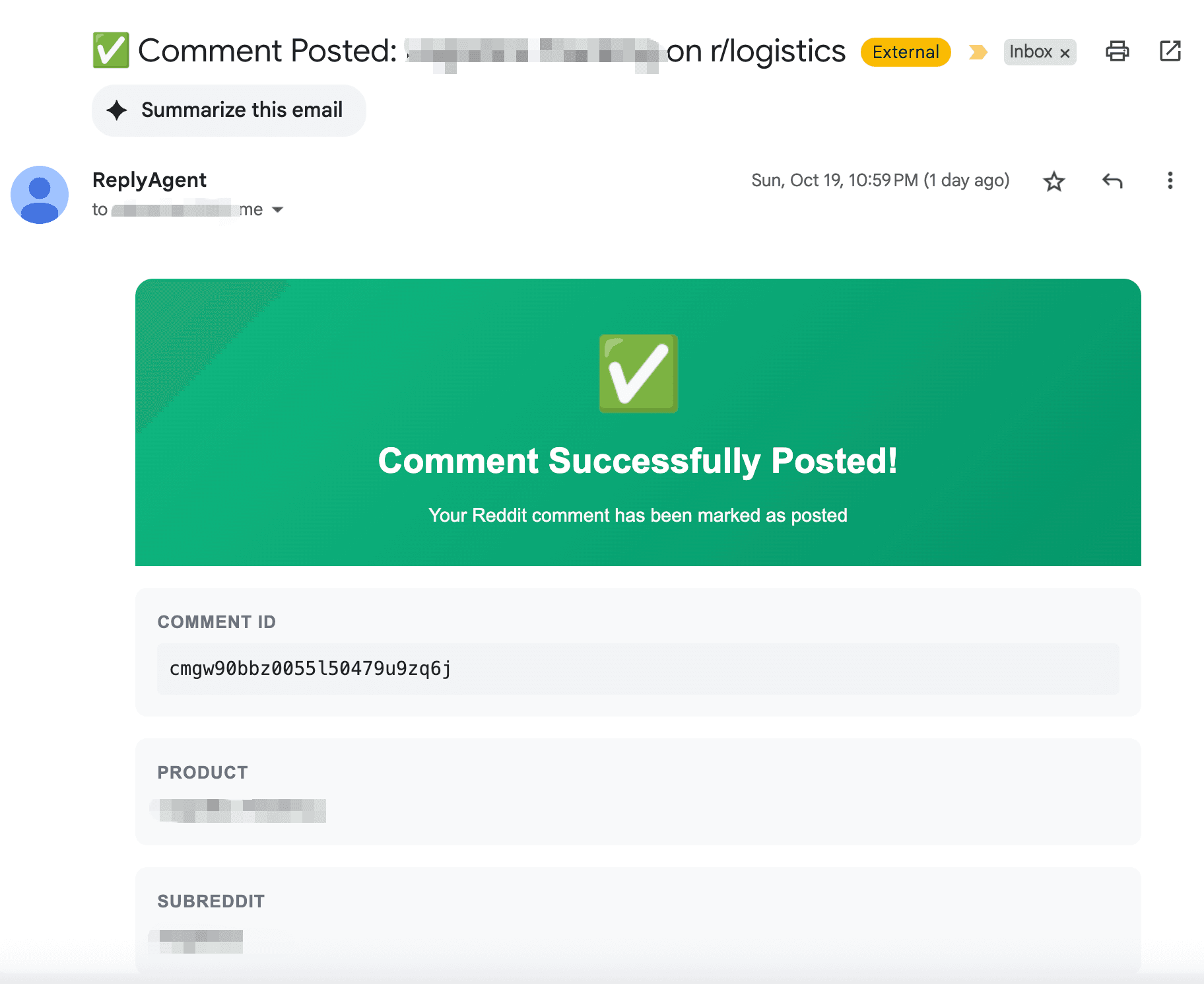The height and width of the screenshot is (984, 1204).
Task: Click the forward arrow next to External label
Action: pyautogui.click(x=978, y=52)
